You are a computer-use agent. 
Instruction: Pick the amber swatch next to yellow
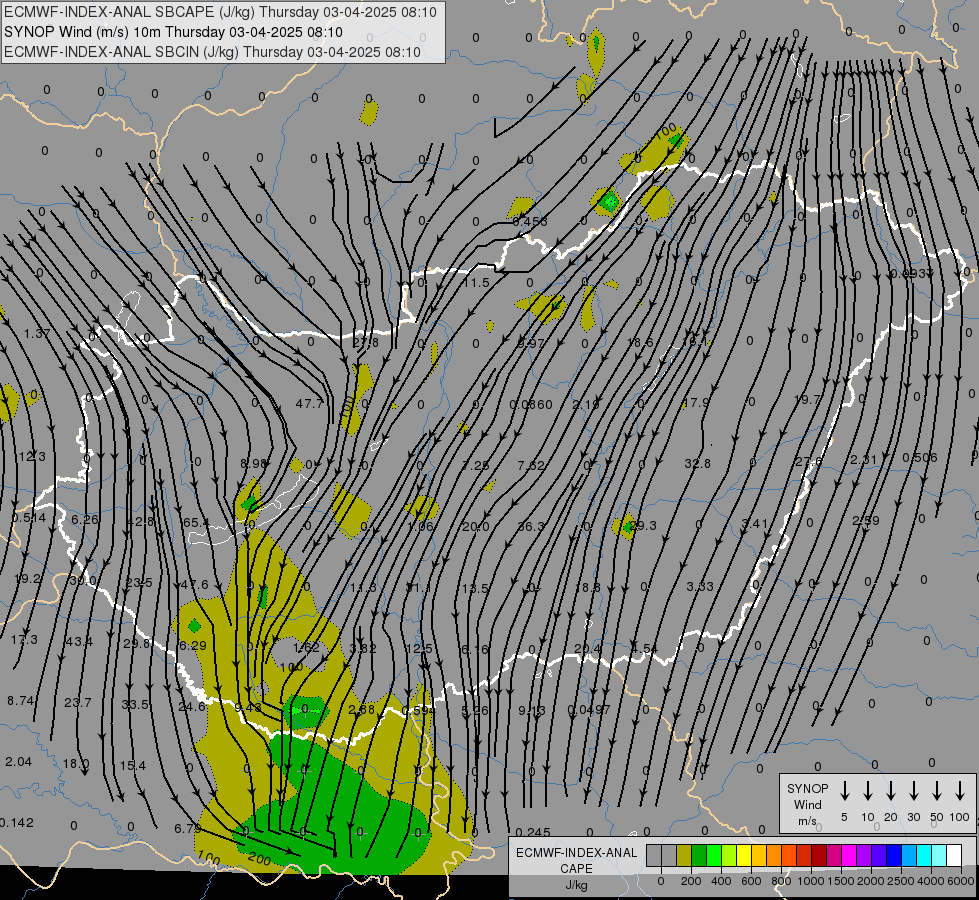point(759,856)
